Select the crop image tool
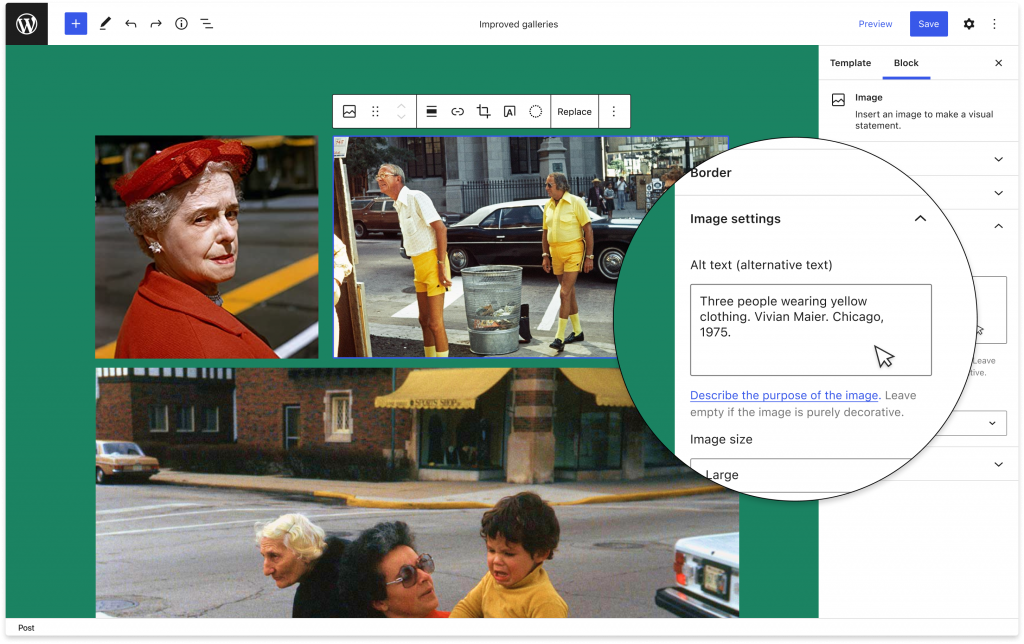This screenshot has width=1024, height=644. pyautogui.click(x=483, y=112)
